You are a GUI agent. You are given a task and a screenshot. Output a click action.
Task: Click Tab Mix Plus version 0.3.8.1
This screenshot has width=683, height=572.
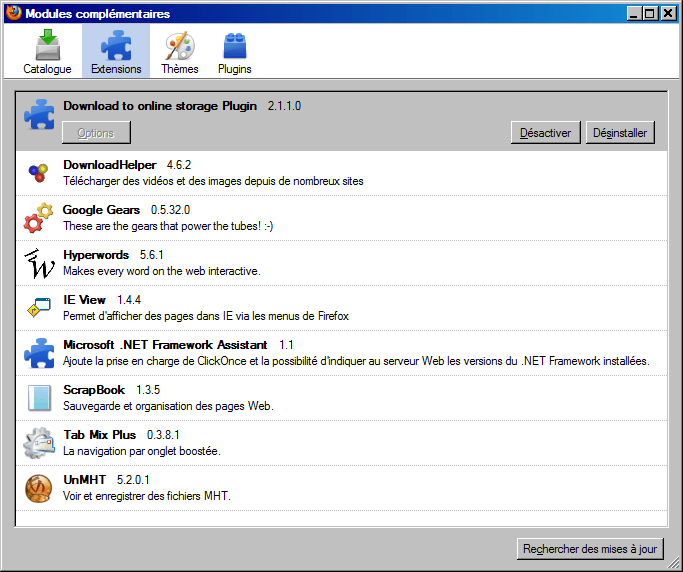pos(163,435)
